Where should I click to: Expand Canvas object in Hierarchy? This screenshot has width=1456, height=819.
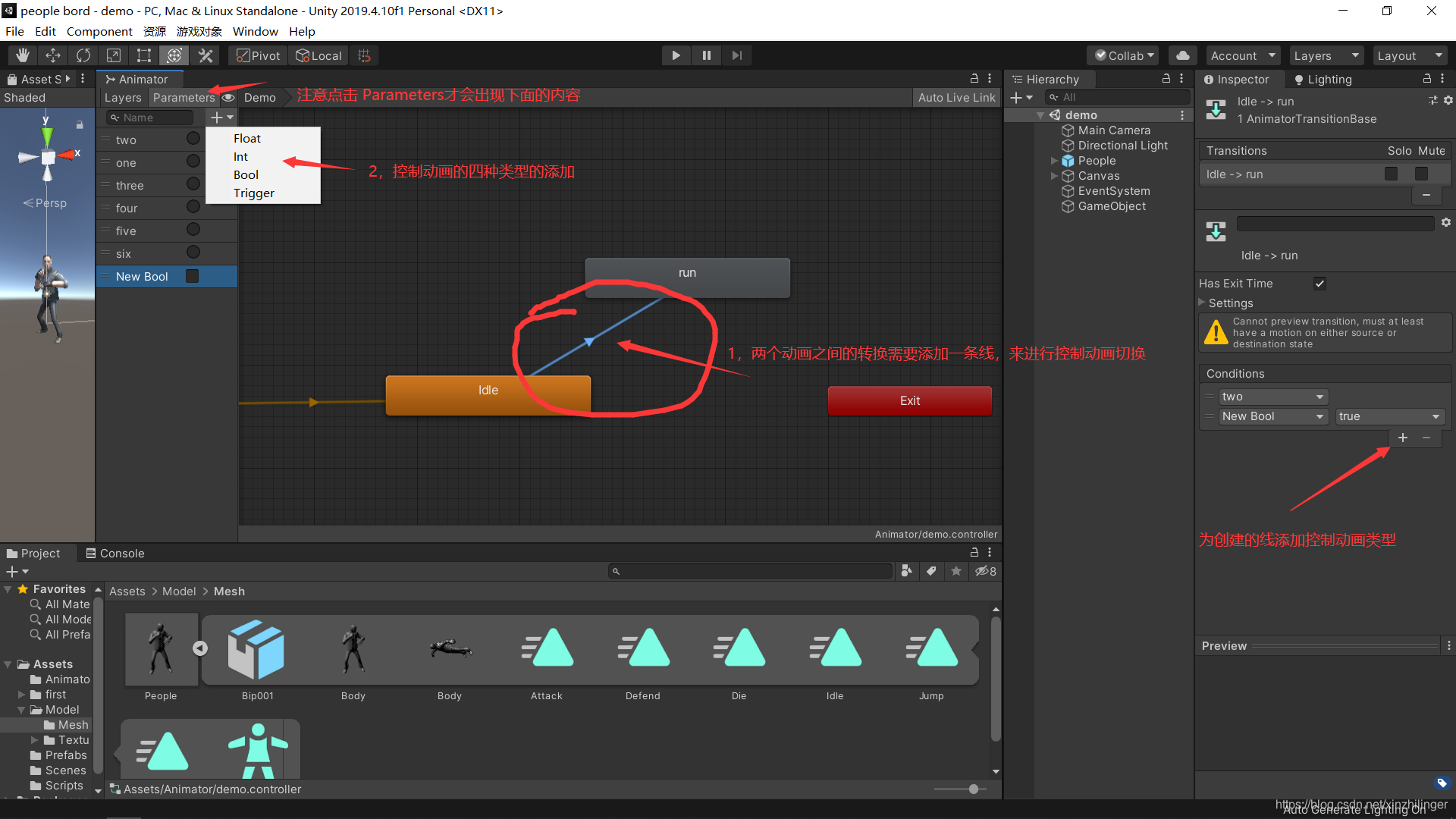(1054, 176)
